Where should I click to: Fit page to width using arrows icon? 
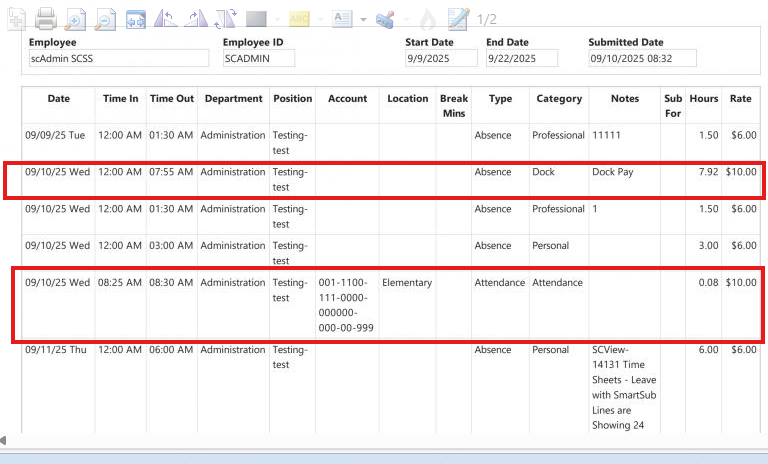(136, 20)
